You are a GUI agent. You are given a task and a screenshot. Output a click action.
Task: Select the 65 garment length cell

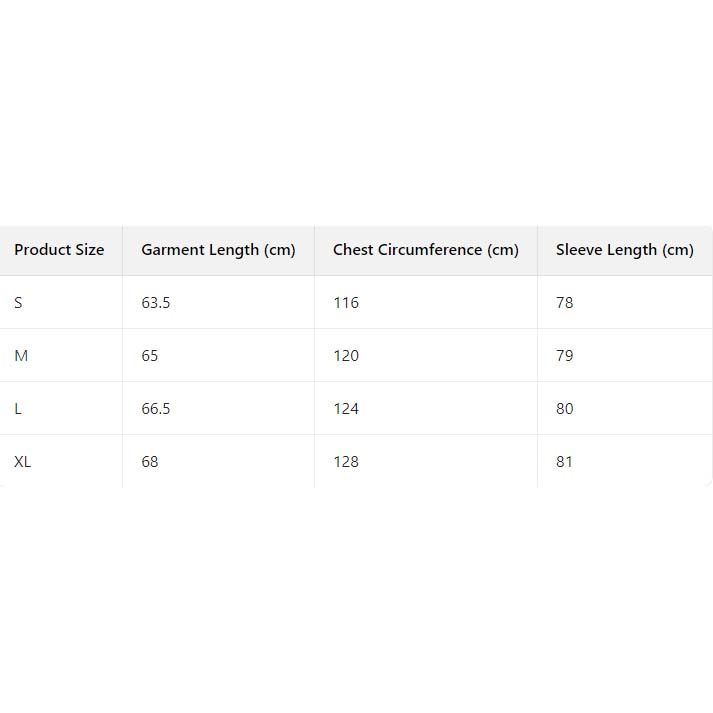(x=150, y=356)
